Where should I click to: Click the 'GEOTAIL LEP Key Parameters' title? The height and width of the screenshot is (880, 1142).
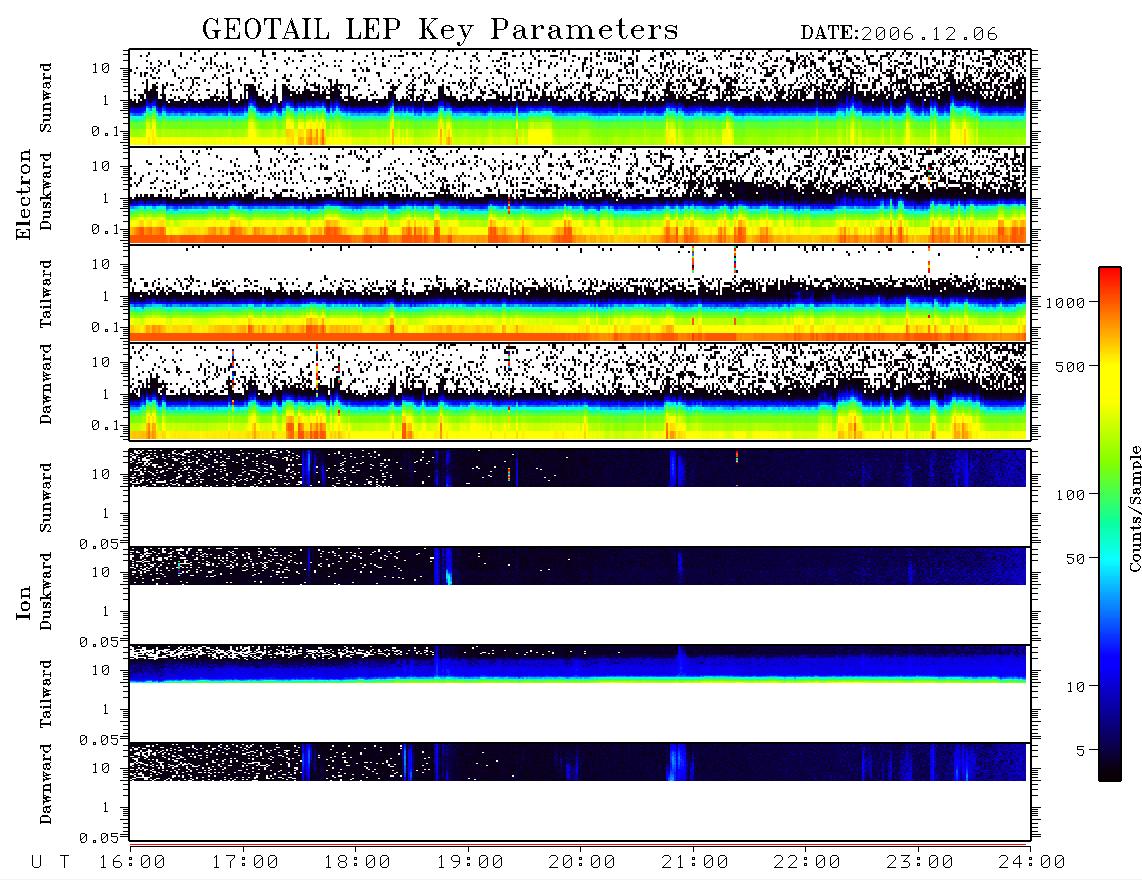click(440, 31)
